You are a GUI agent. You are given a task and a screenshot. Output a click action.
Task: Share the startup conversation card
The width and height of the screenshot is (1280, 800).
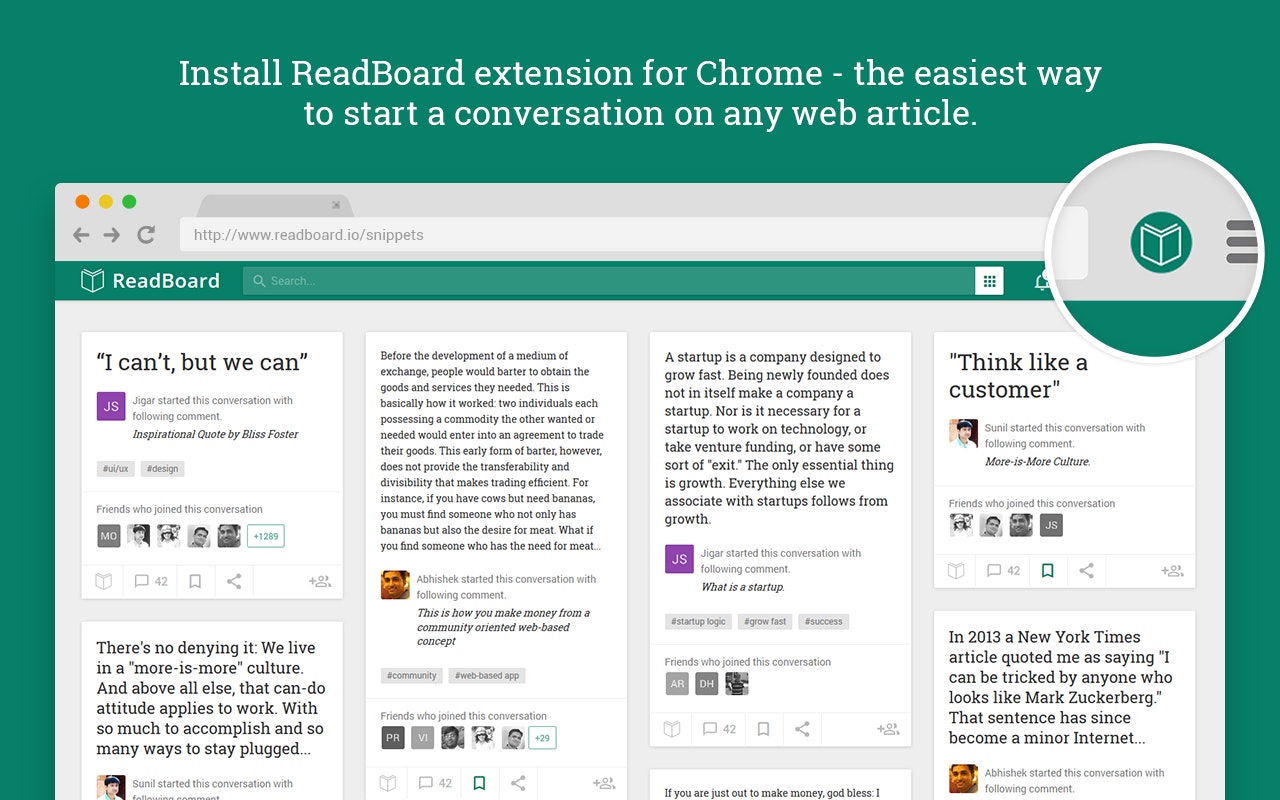802,729
